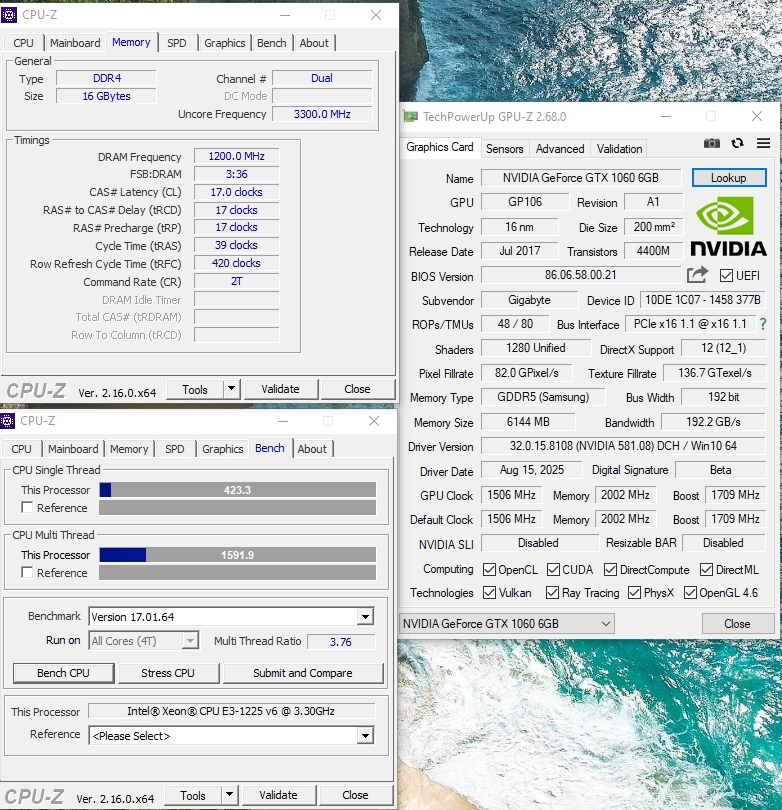
Task: Take a screenshot with GPU-Z camera icon
Action: coord(711,145)
